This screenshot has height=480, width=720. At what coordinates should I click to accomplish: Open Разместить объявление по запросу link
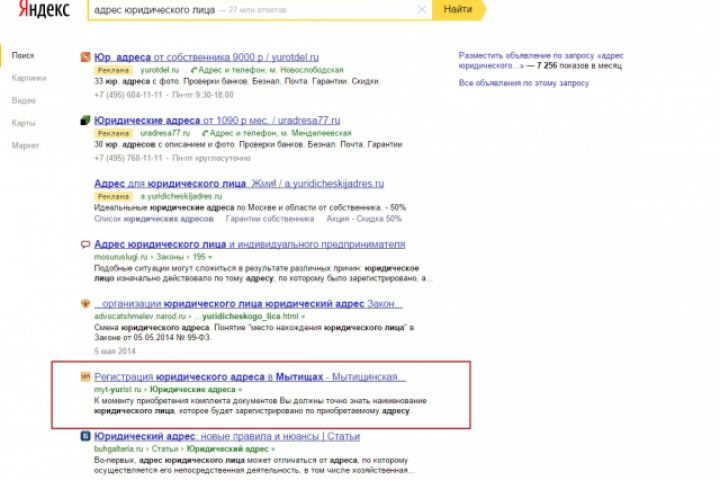(541, 61)
